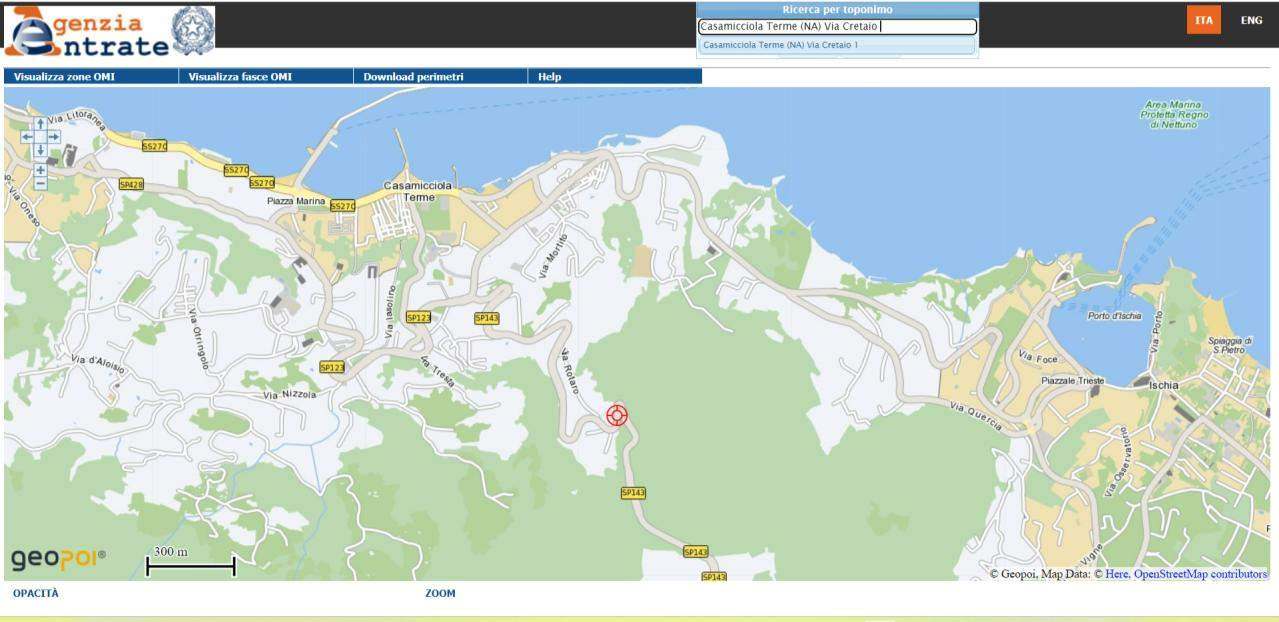Pan the map up with arrow

(x=40, y=123)
